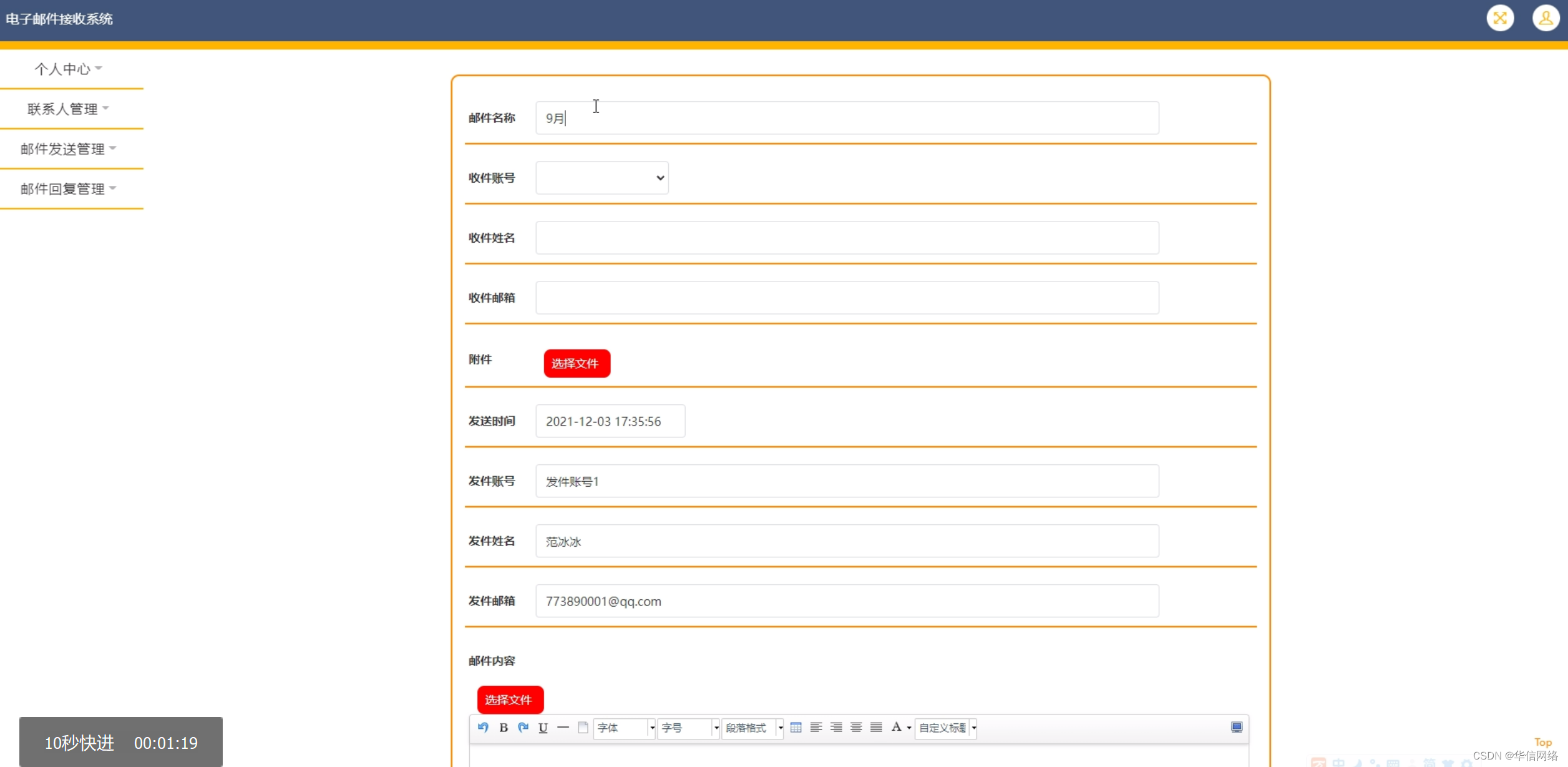Expand the 邮件发送管理 sidebar menu
Viewport: 1568px width, 767px height.
coord(68,149)
